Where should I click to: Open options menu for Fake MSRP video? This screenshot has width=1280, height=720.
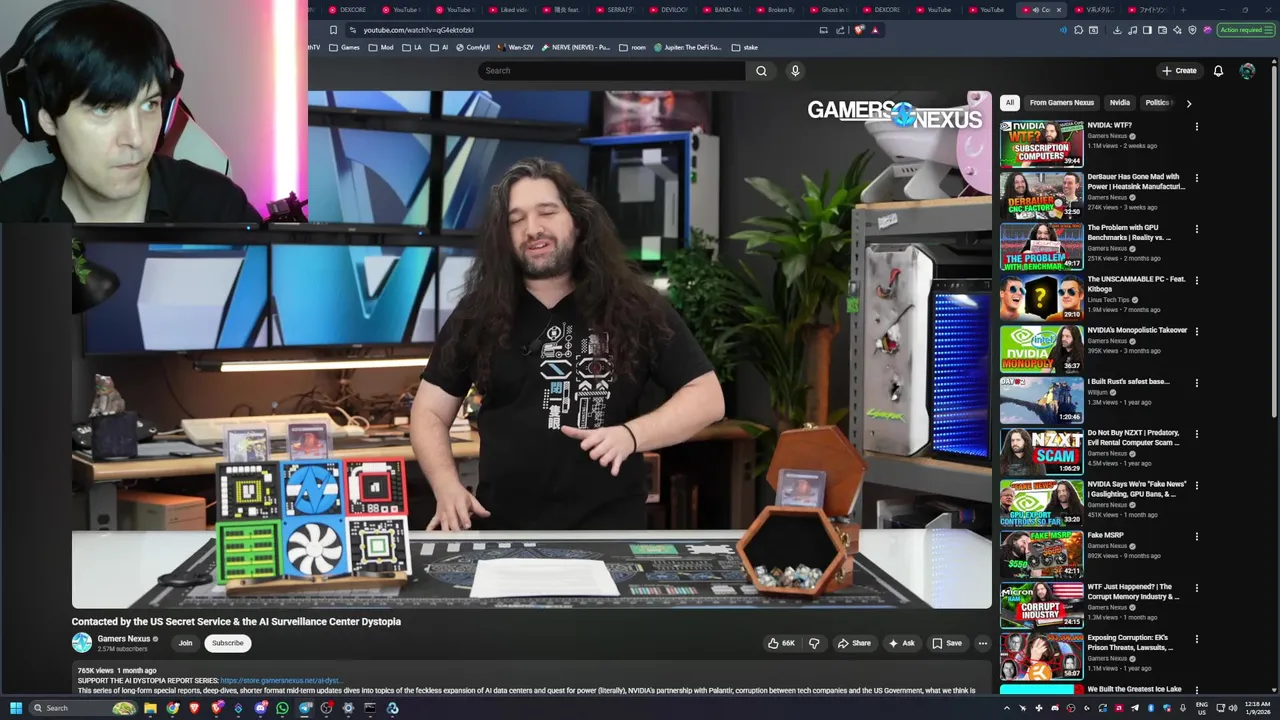click(x=1196, y=537)
